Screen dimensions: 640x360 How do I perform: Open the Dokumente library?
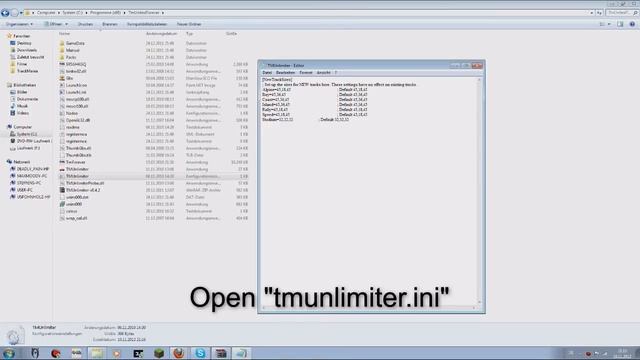coord(27,99)
